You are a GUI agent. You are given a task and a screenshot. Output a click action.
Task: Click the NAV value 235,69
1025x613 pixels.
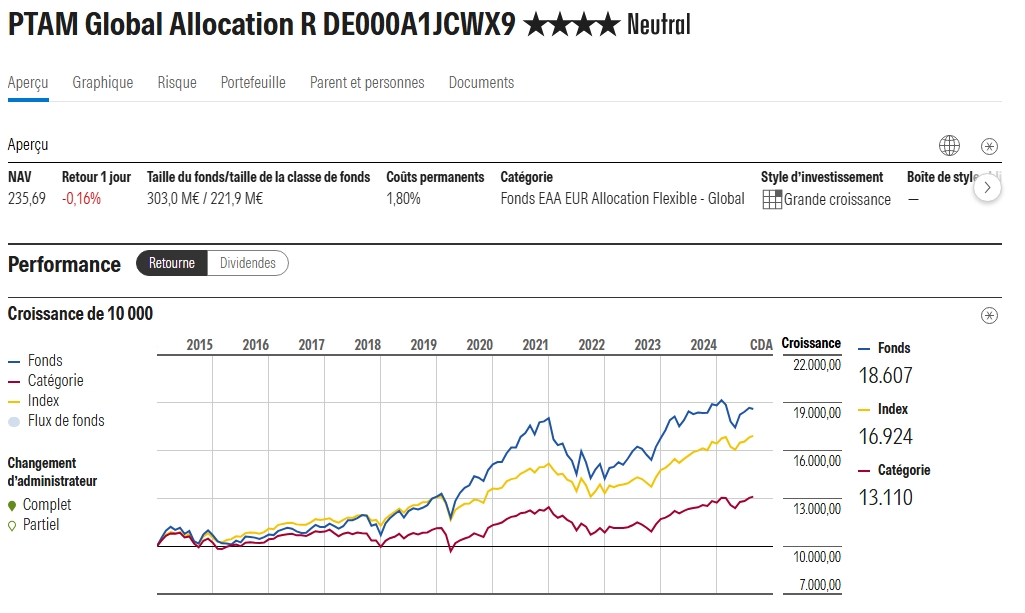(27, 199)
